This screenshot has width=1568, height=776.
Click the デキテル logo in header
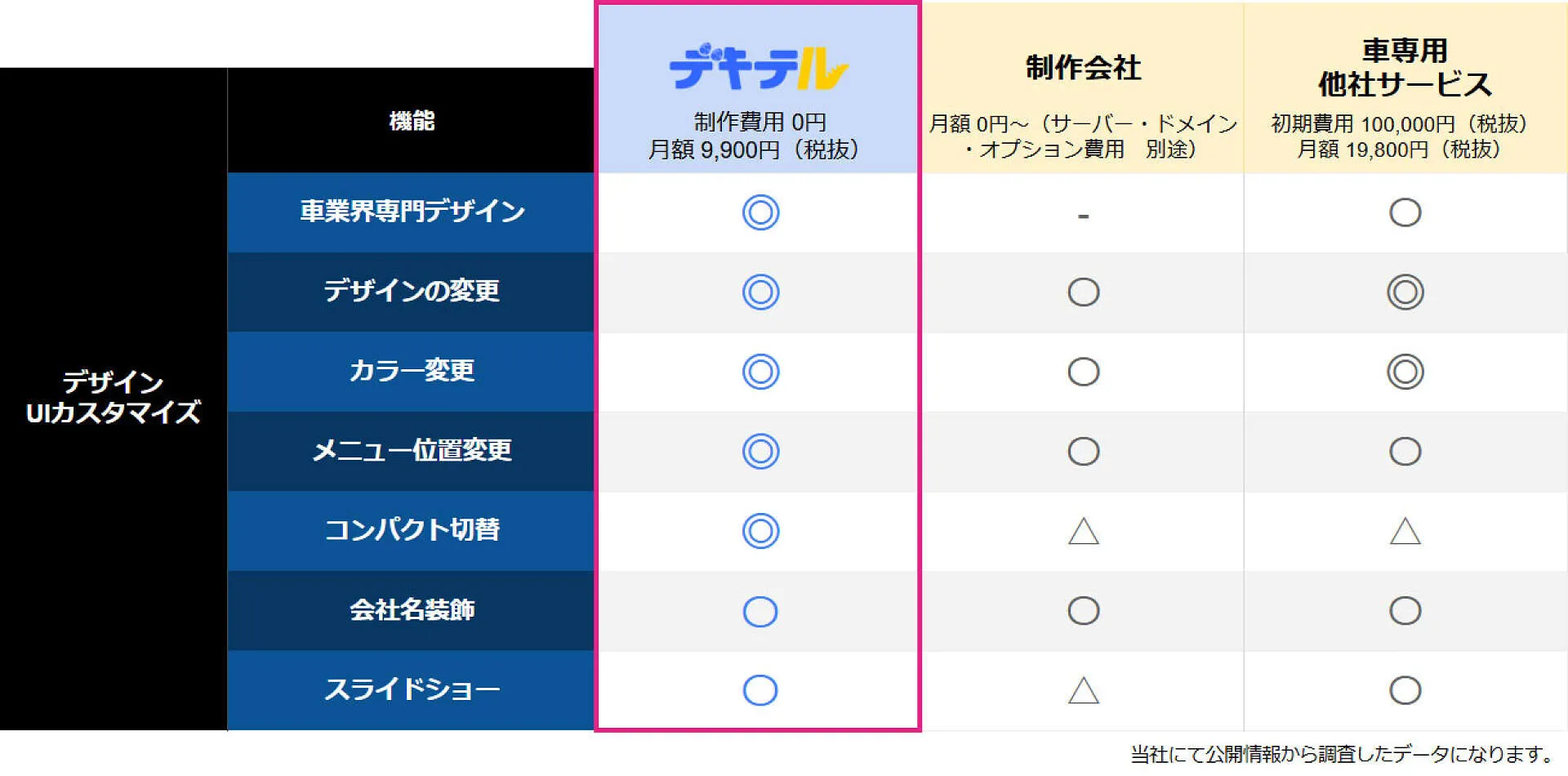[759, 69]
